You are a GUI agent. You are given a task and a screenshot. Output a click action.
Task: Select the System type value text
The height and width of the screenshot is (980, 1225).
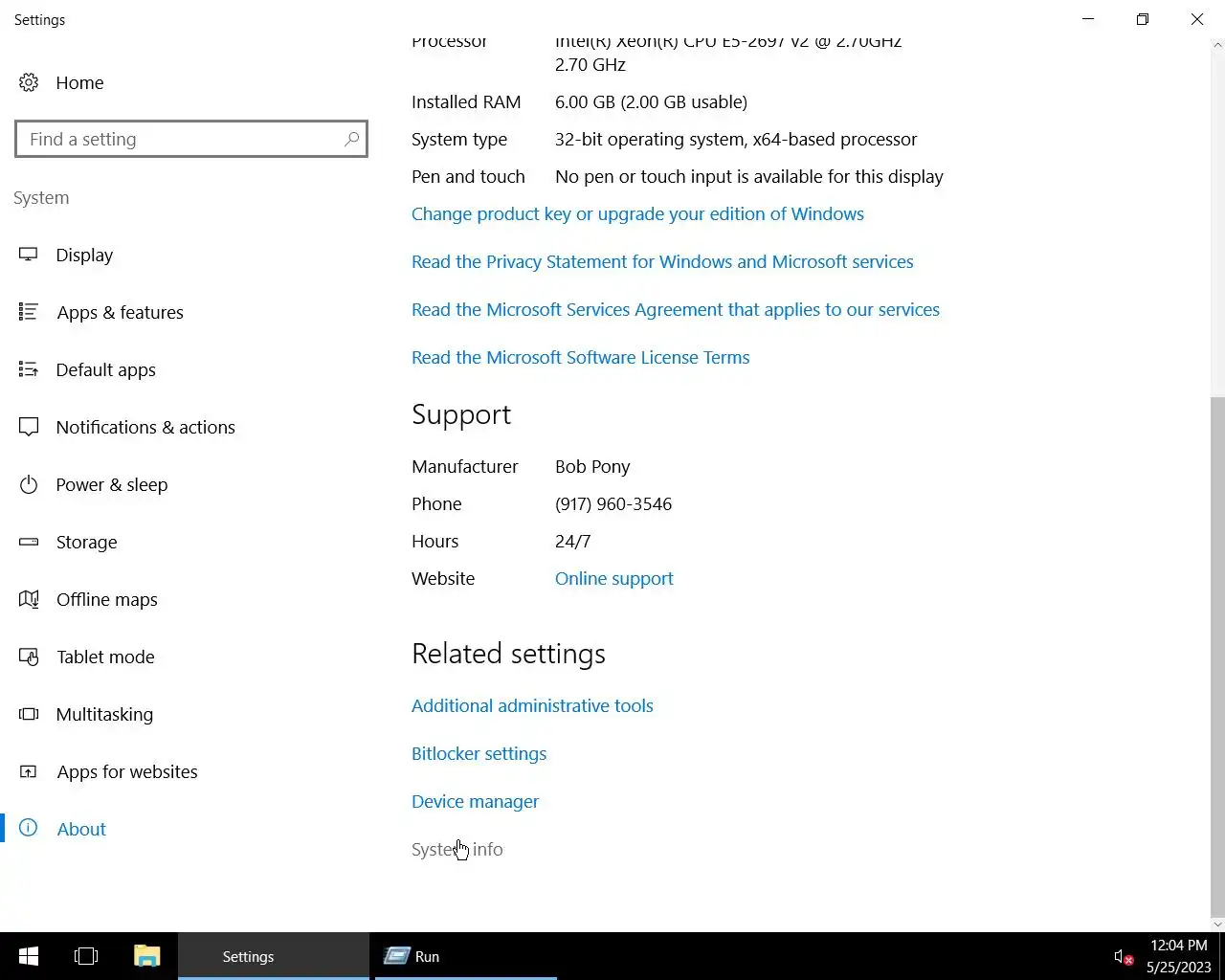coord(736,139)
